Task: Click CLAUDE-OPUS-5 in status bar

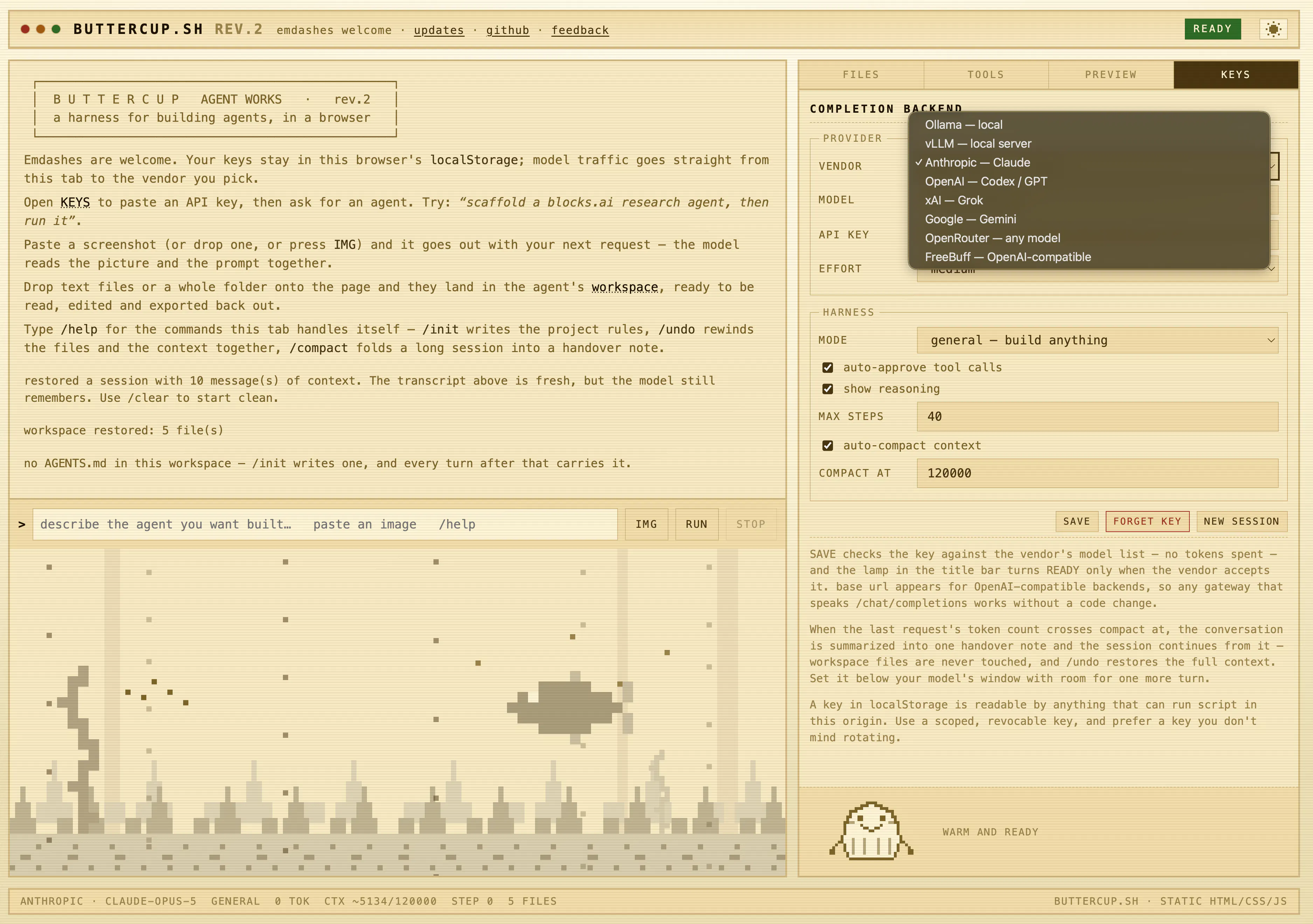Action: pyautogui.click(x=151, y=902)
